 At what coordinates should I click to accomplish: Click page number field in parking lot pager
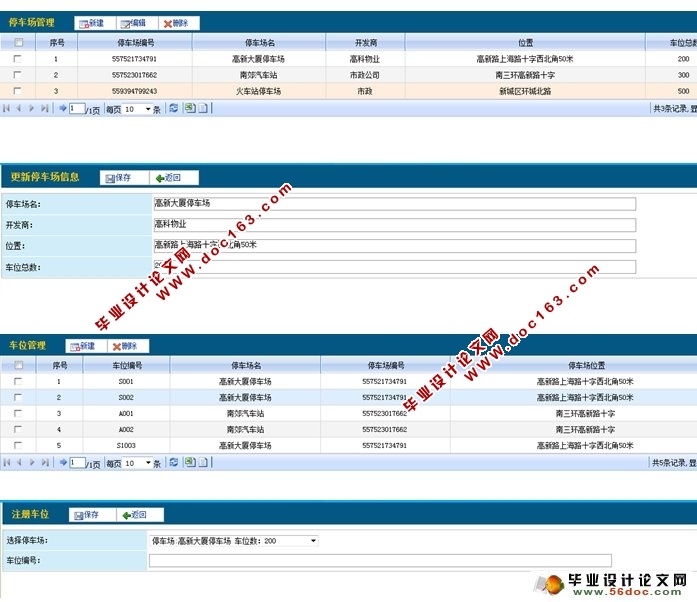(77, 108)
